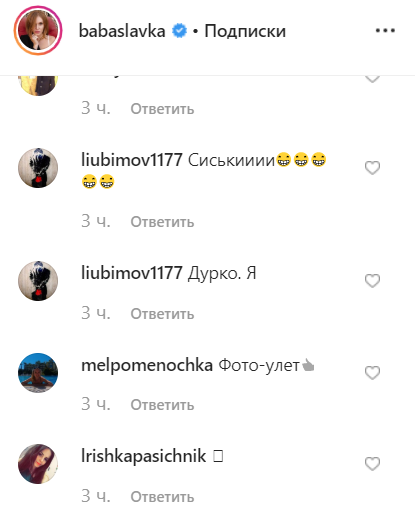The width and height of the screenshot is (415, 530).
Task: Open the three-dots more options menu
Action: pos(385,30)
